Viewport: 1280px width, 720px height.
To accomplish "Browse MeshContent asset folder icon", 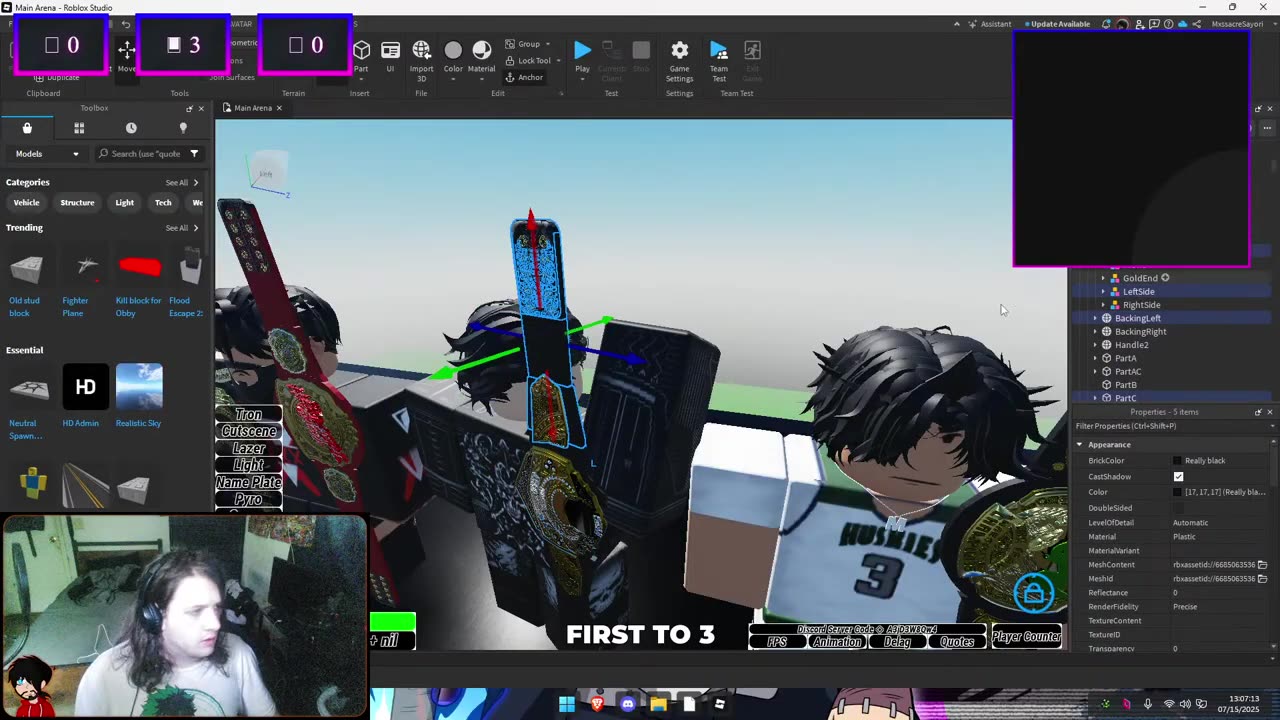I will [x=1262, y=565].
